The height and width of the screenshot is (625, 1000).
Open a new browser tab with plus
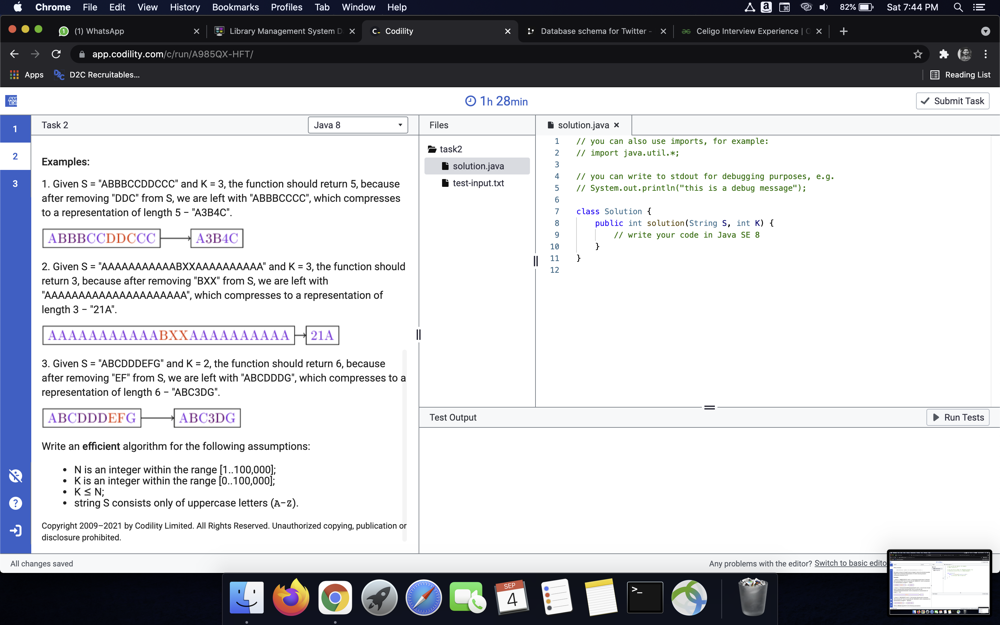pos(843,31)
